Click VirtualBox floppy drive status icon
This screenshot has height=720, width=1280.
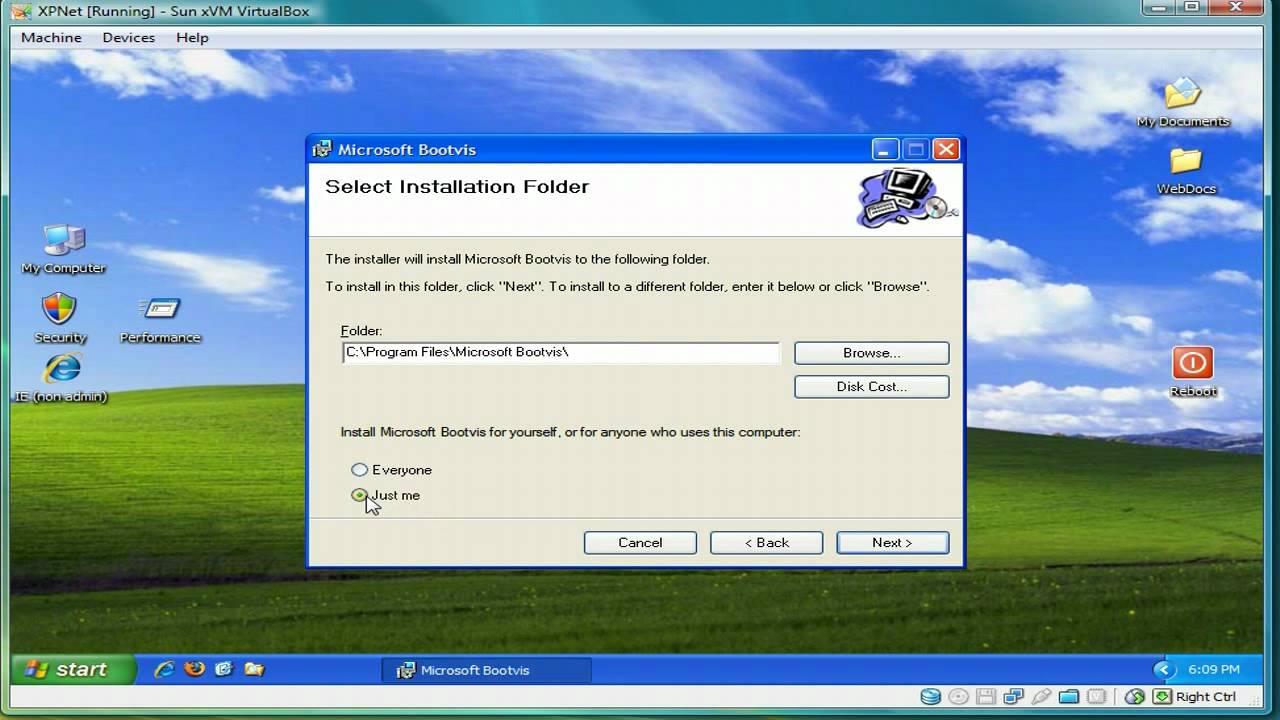[x=986, y=697]
